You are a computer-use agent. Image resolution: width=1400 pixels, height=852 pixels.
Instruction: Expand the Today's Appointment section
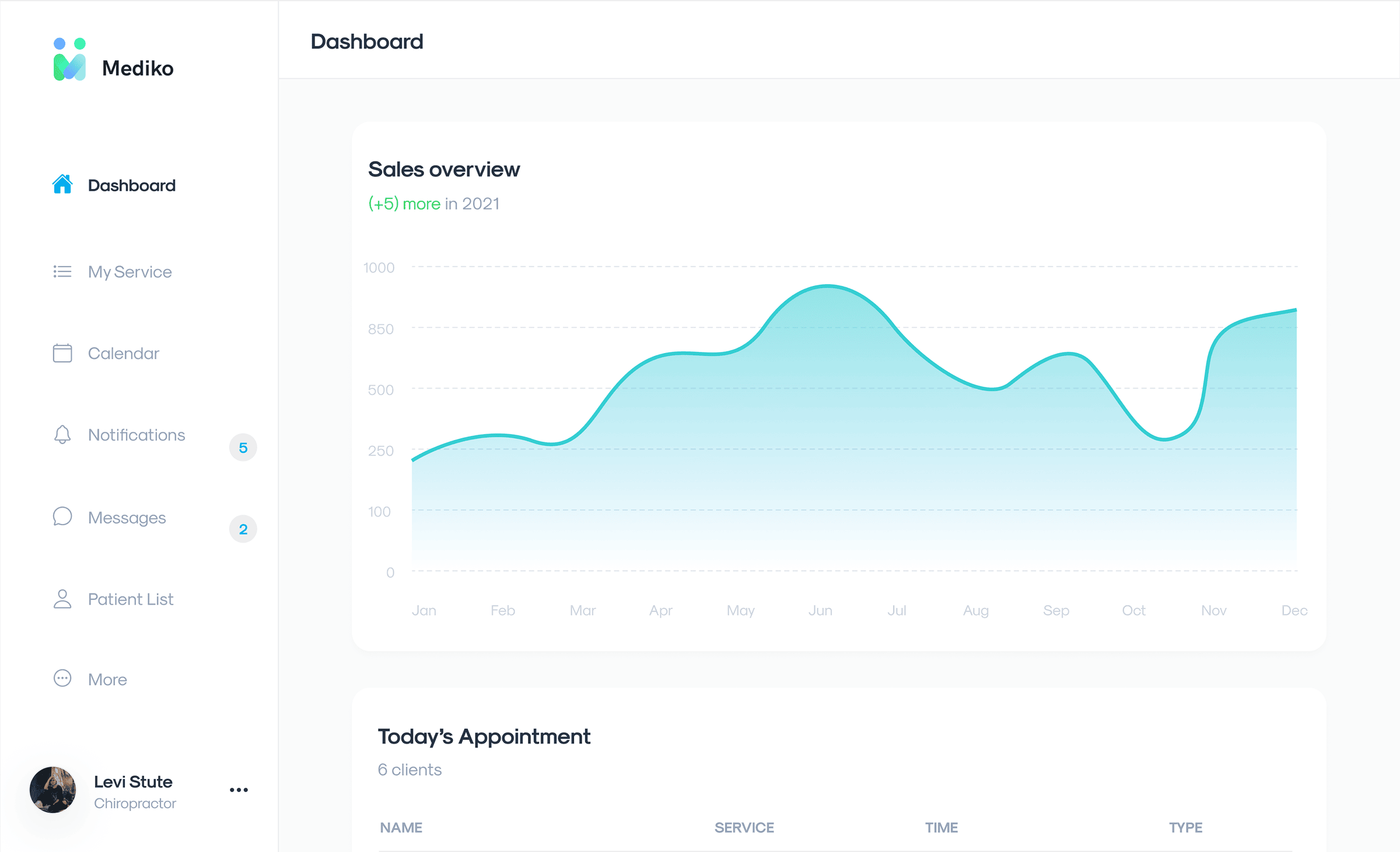pyautogui.click(x=484, y=736)
